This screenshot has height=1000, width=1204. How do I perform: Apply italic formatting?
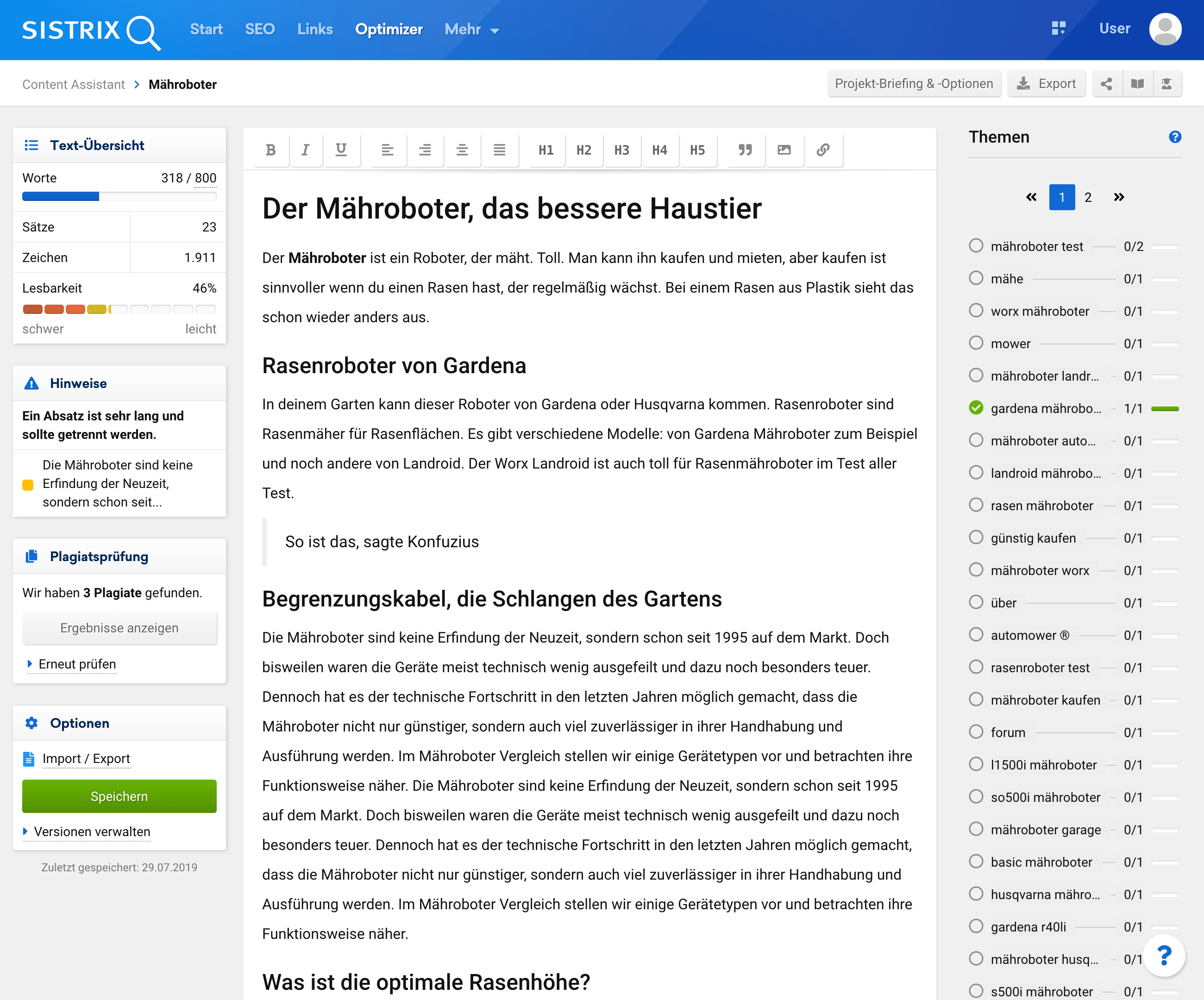(306, 150)
